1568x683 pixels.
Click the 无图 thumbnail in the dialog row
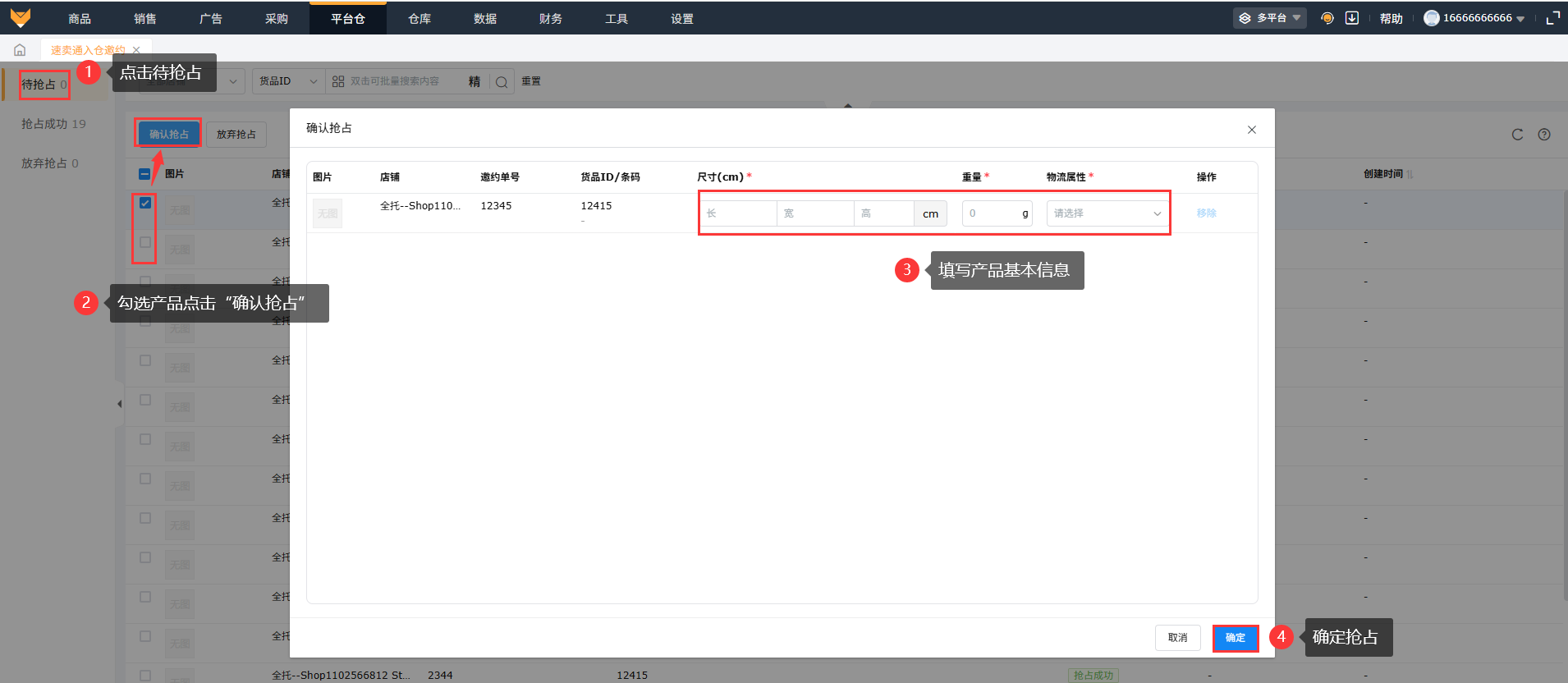328,213
